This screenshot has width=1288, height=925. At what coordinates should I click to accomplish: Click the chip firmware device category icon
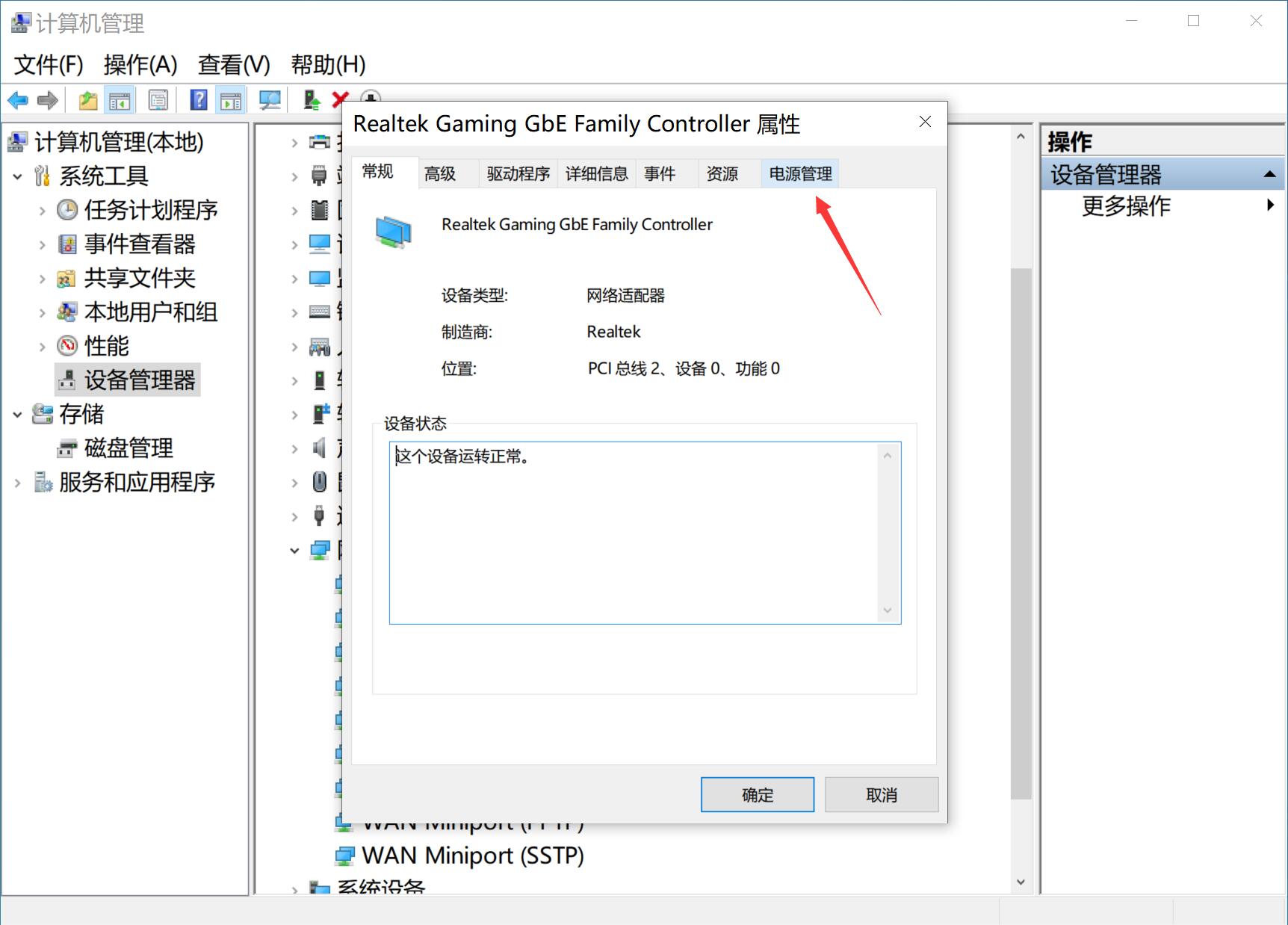click(x=320, y=210)
